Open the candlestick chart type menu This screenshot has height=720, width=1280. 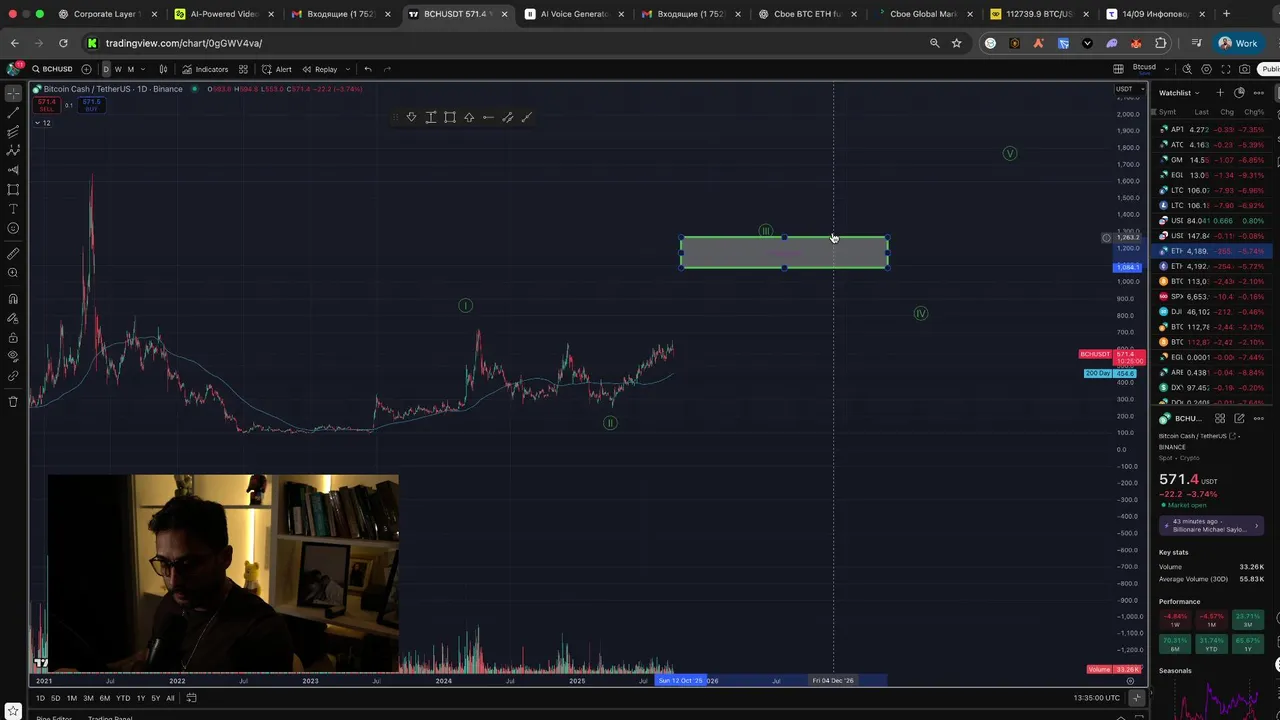point(163,69)
